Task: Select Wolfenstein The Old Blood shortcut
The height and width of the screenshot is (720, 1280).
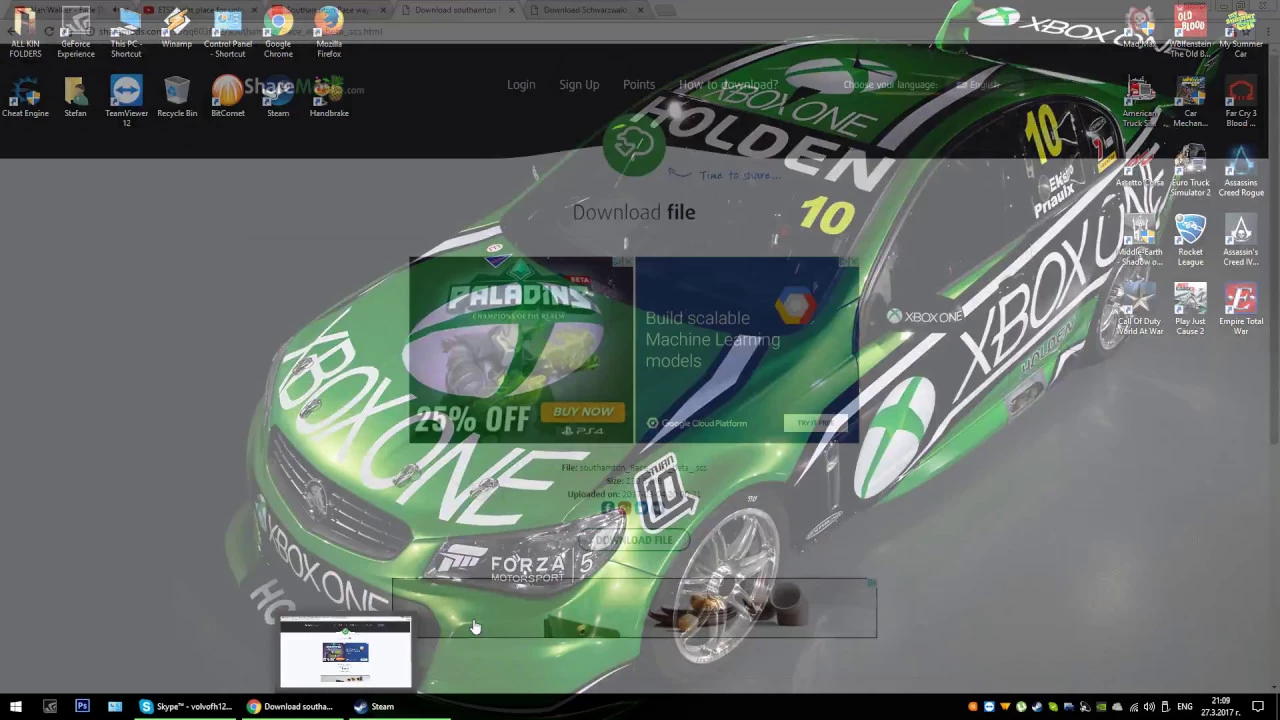Action: (x=1190, y=32)
